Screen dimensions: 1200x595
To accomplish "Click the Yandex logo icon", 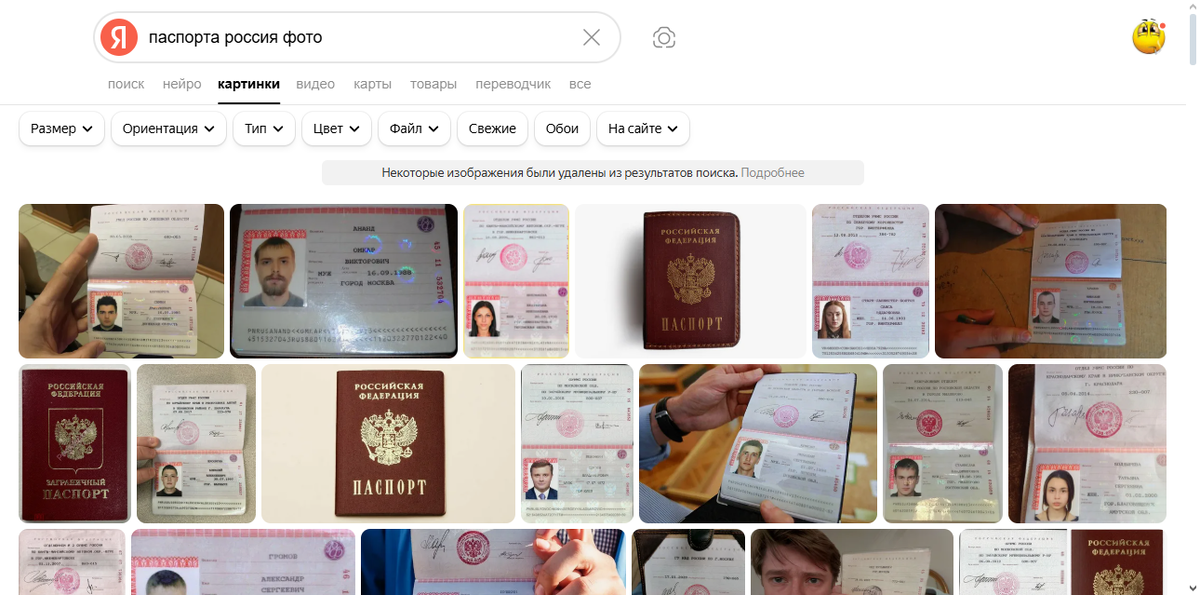I will click(x=119, y=38).
